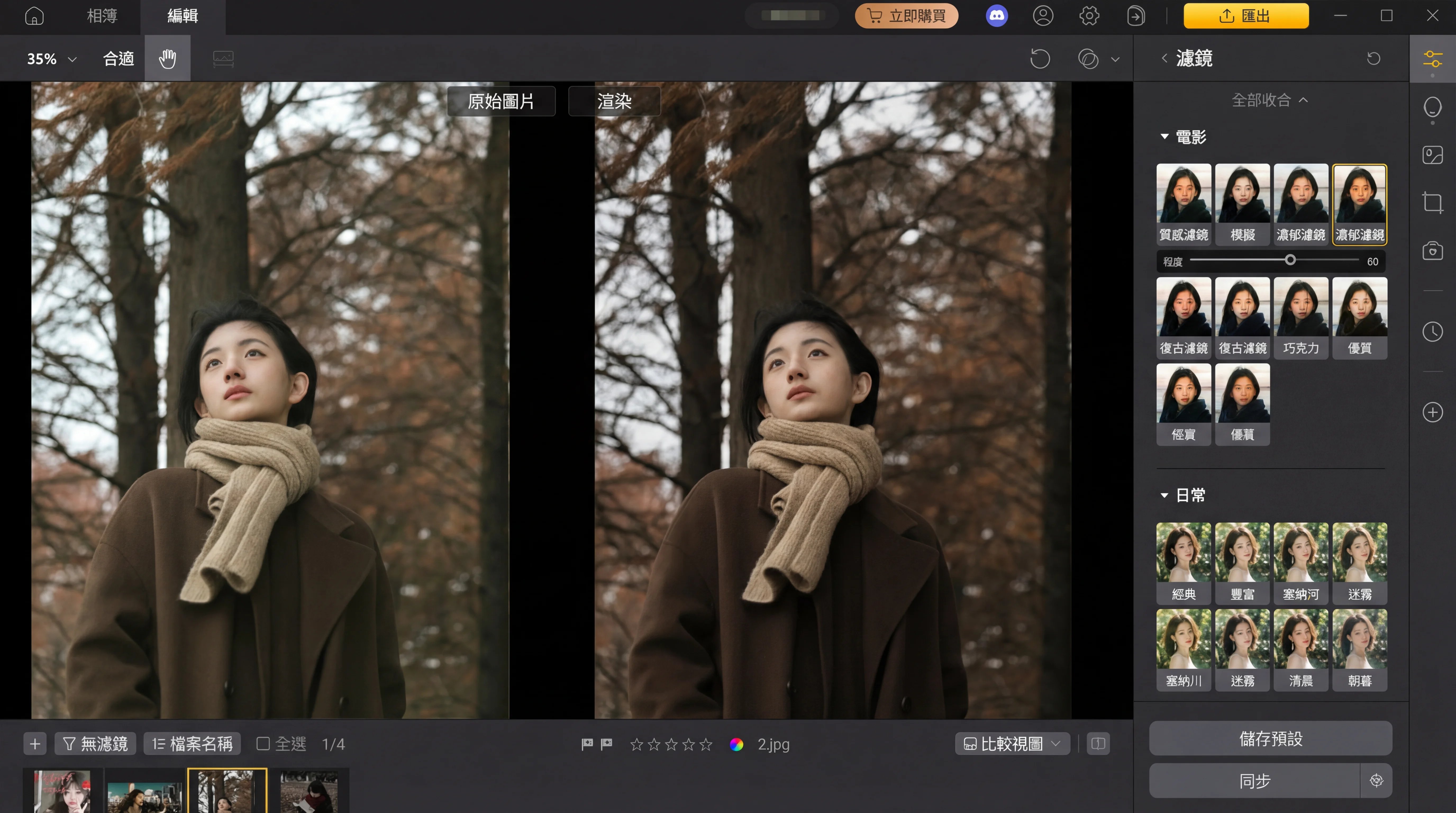The height and width of the screenshot is (813, 1456).
Task: Click the 匯出 export button
Action: tap(1246, 16)
